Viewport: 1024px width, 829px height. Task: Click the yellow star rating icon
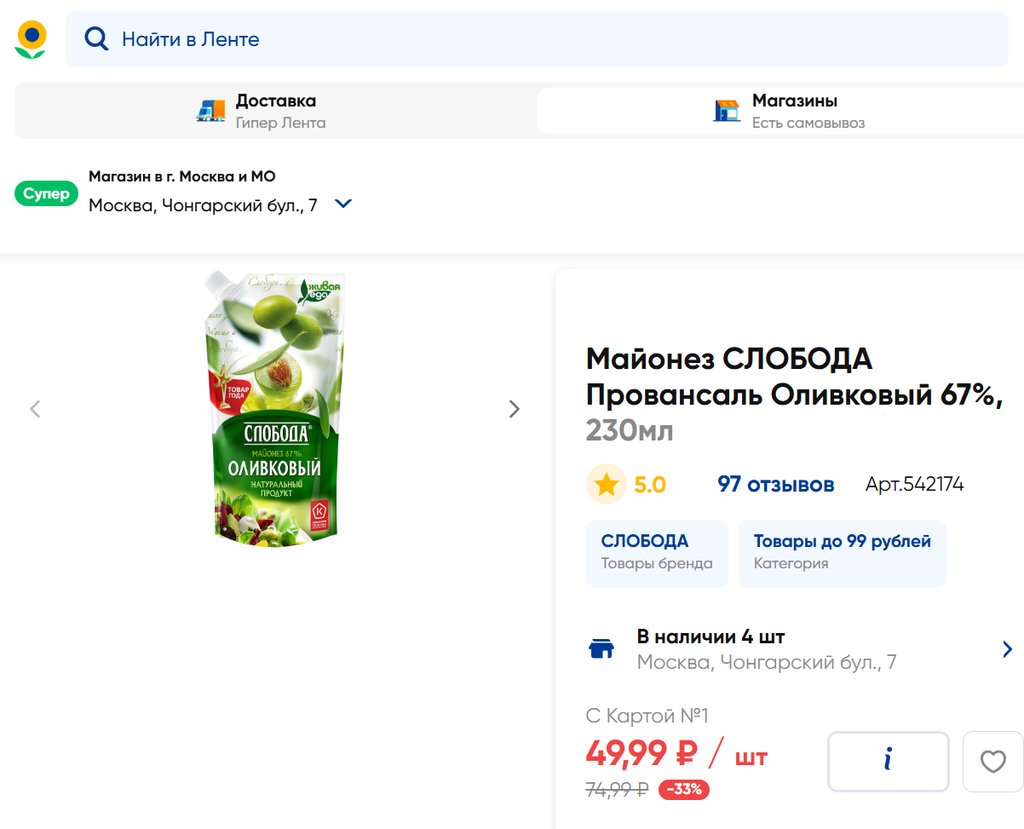tap(606, 485)
